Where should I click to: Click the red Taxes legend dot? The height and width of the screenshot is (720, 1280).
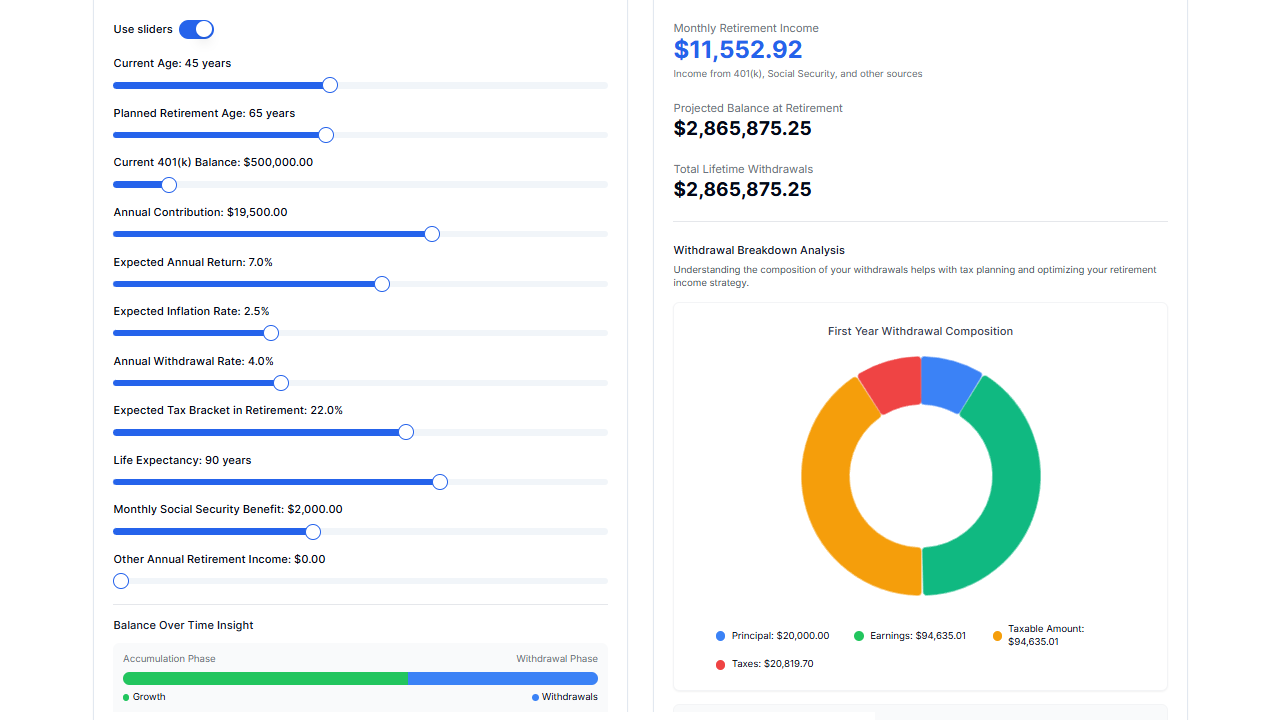(x=720, y=663)
